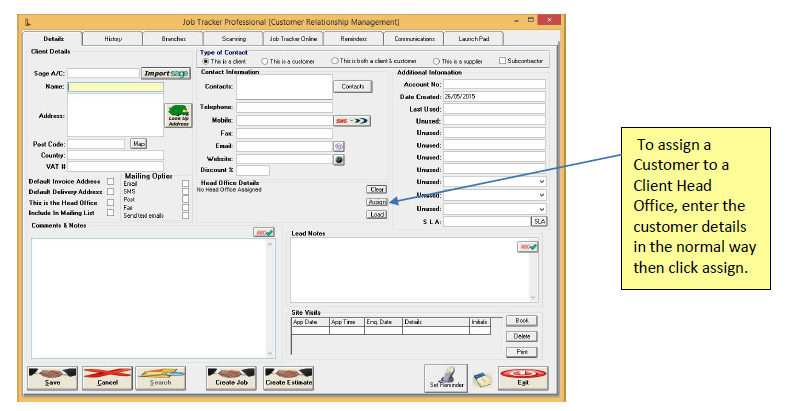Image resolution: width=804 pixels, height=411 pixels.
Task: Click the Set Reminder phone button
Action: [x=446, y=378]
